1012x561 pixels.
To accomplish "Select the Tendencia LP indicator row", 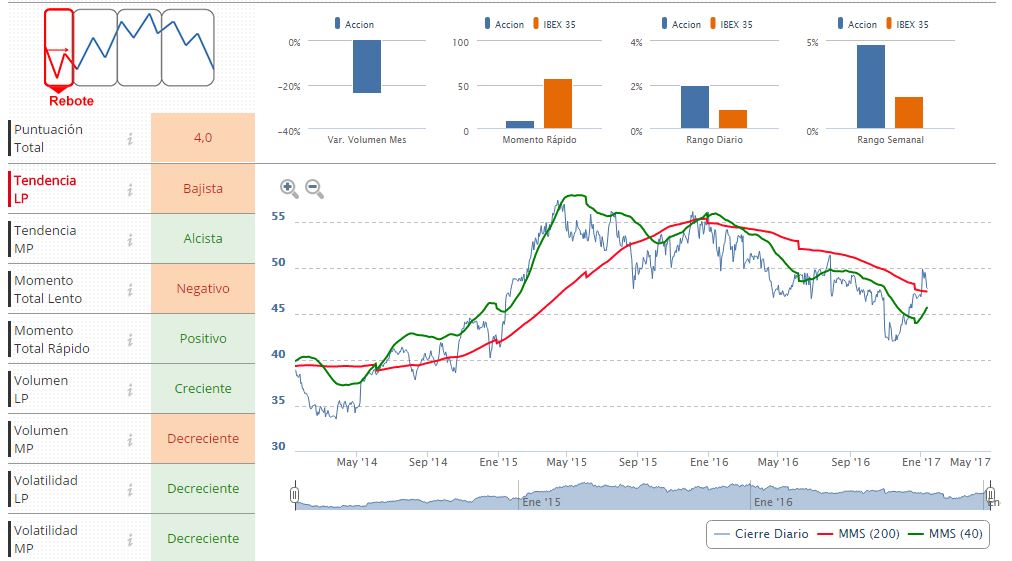I will point(60,189).
